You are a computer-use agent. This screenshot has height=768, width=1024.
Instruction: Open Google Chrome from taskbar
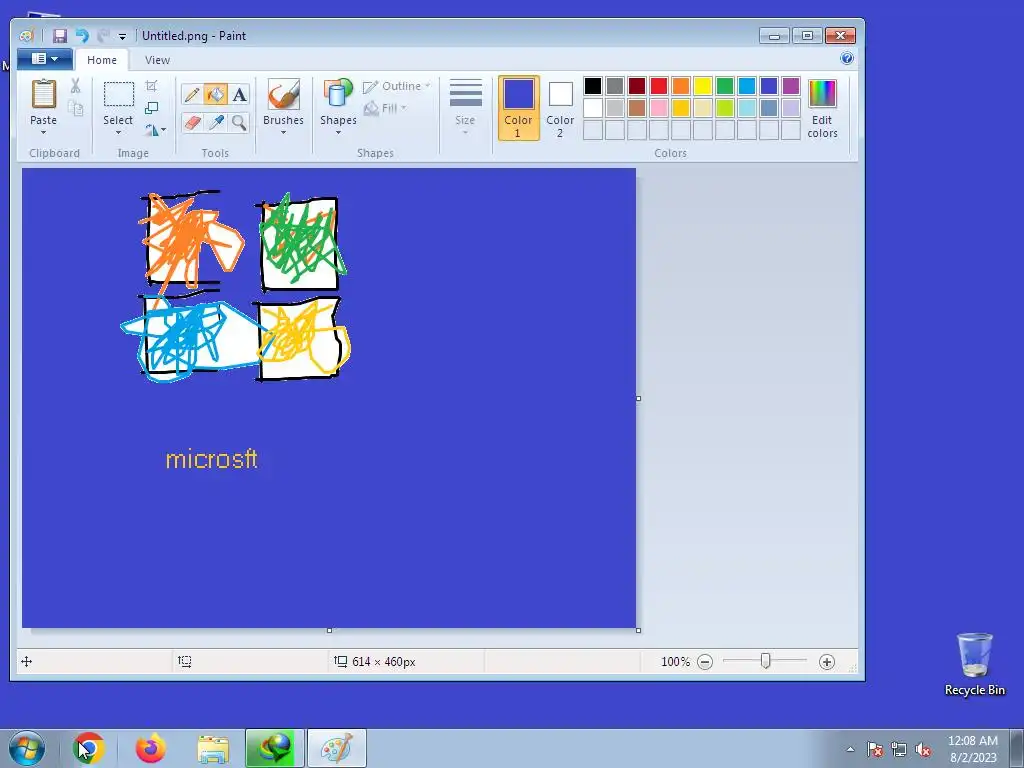[89, 748]
